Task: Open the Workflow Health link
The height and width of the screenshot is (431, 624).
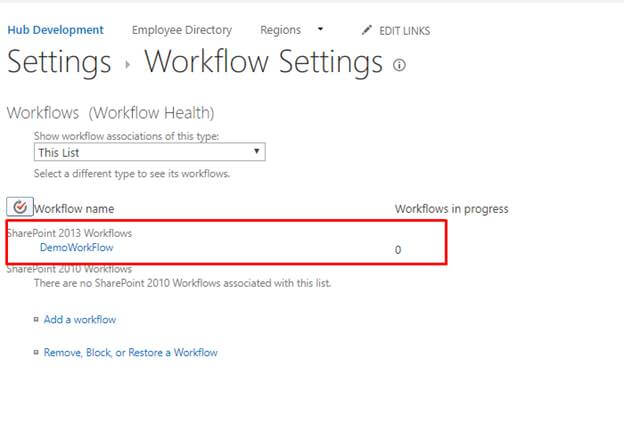Action: point(151,113)
